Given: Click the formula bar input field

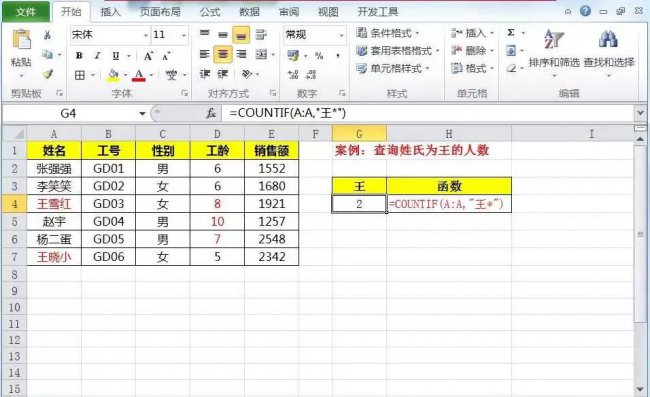Looking at the screenshot, I should click(x=427, y=113).
